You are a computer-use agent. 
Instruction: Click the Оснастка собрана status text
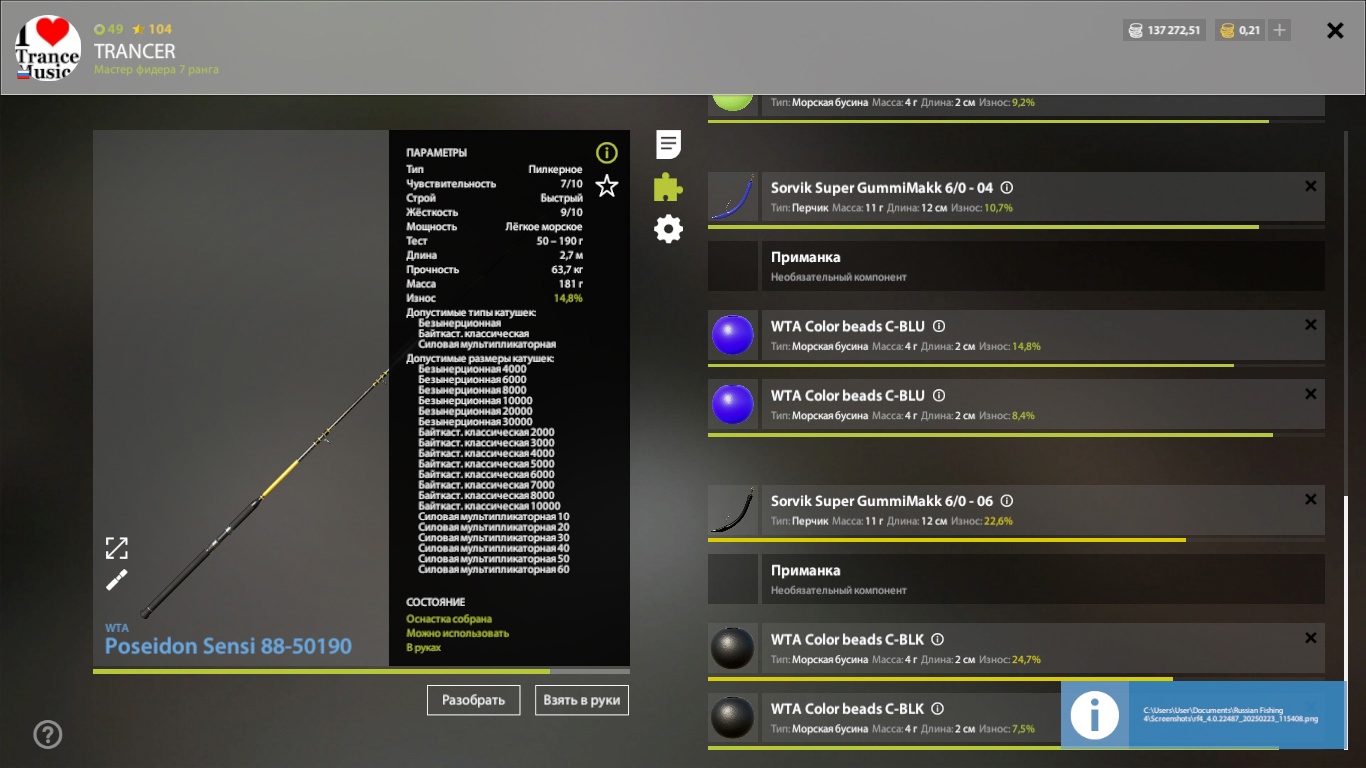pyautogui.click(x=449, y=619)
